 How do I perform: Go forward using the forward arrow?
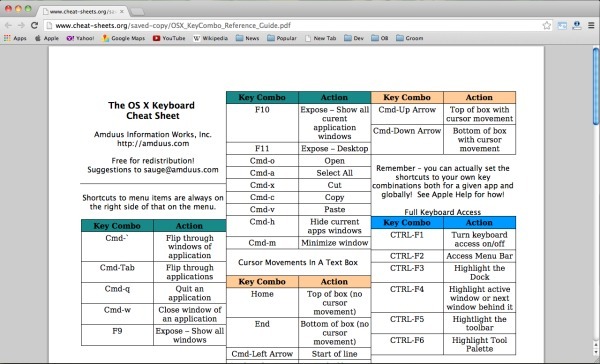[x=21, y=25]
